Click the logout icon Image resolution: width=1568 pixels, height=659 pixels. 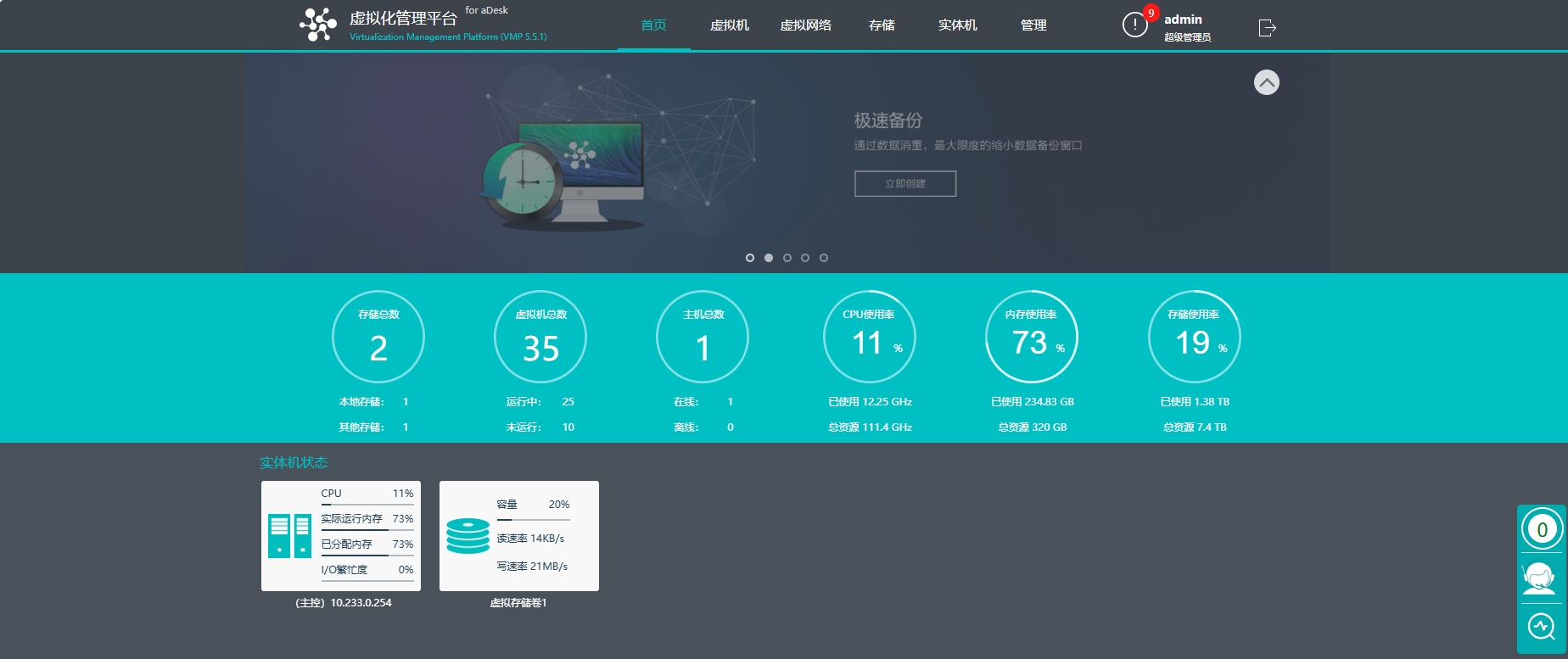pos(1267,28)
